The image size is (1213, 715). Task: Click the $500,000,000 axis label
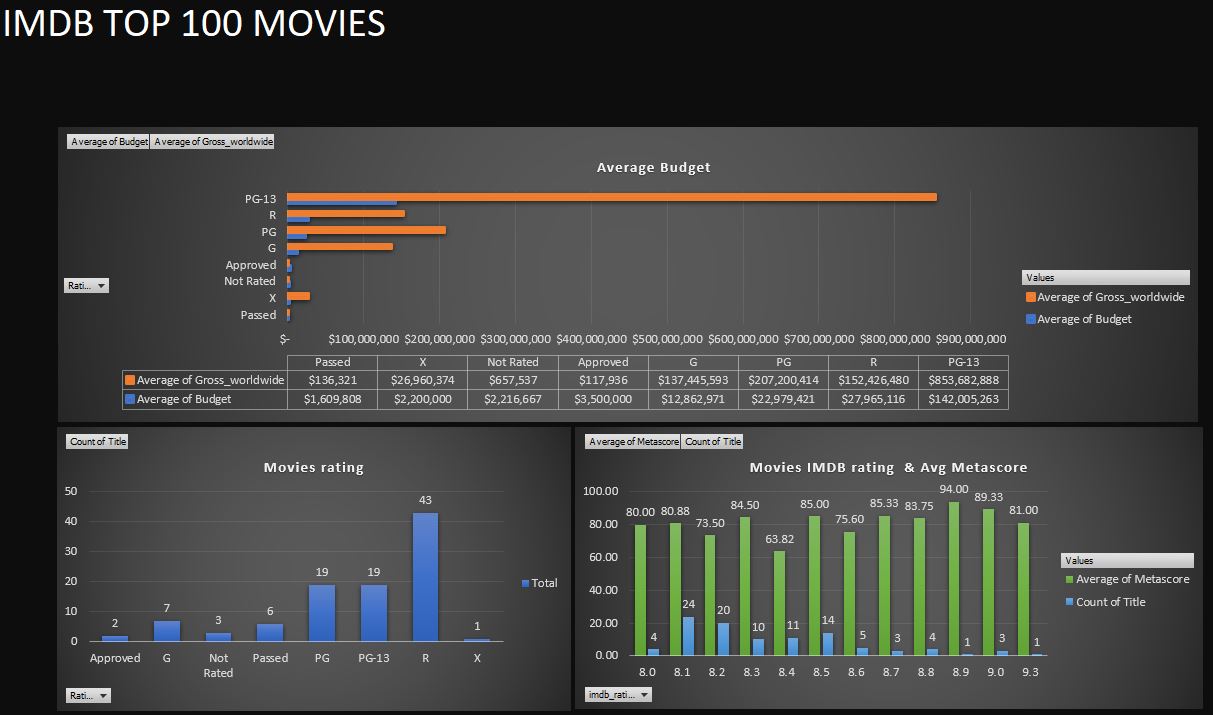pos(667,339)
